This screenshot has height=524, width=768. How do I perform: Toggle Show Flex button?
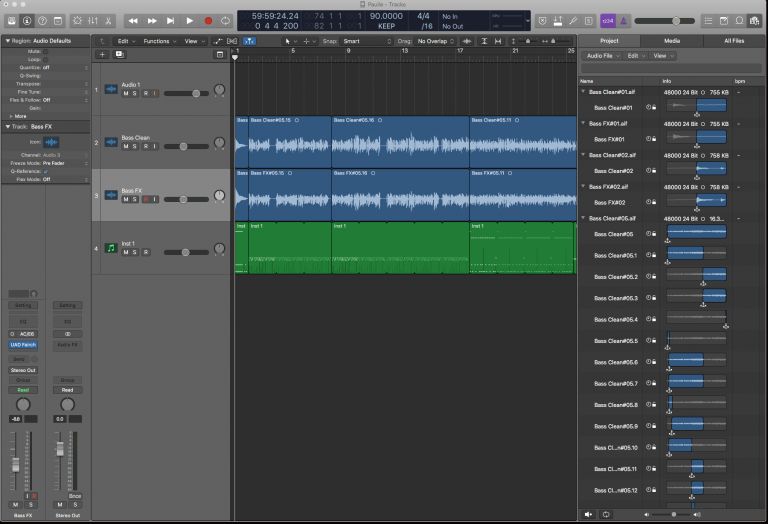coord(232,41)
